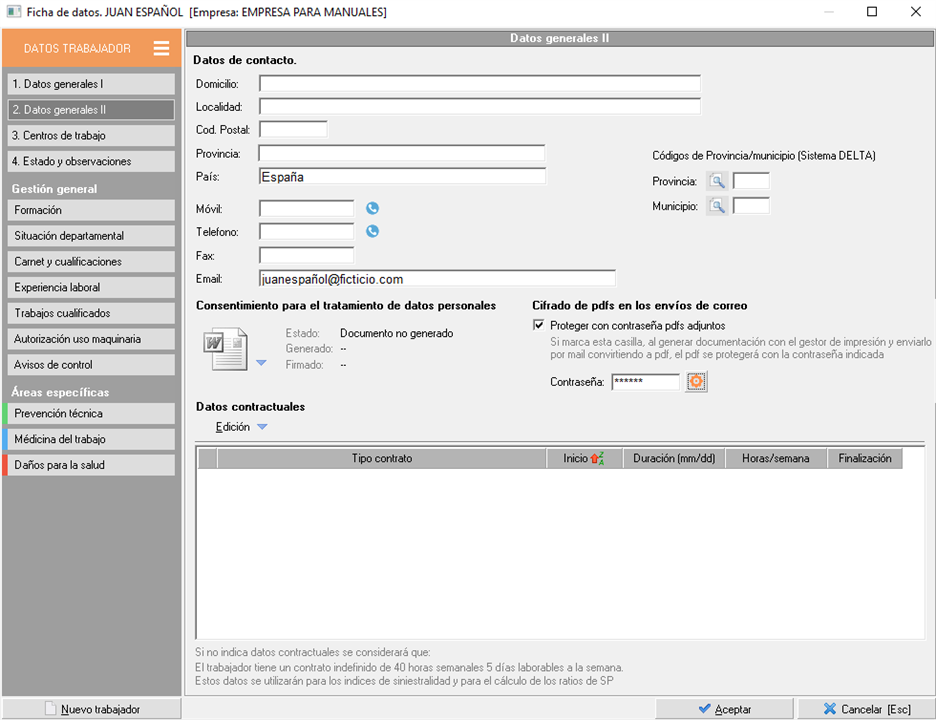
Task: Click the orange password generator icon
Action: pyautogui.click(x=697, y=382)
